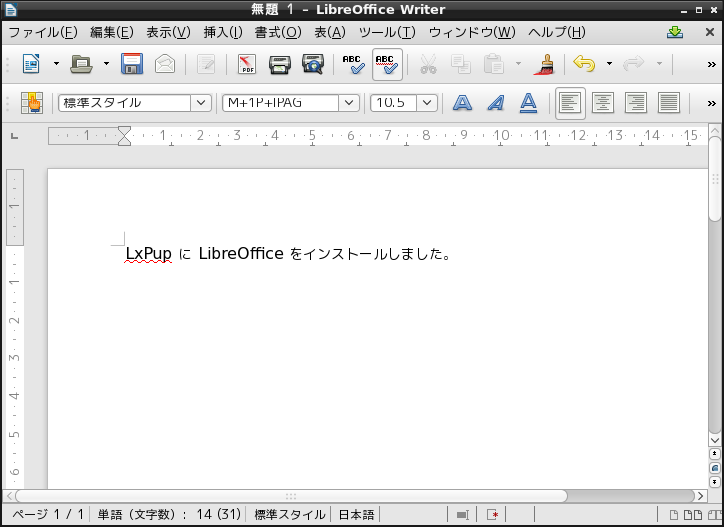Click the word count status 14 (31)
The width and height of the screenshot is (724, 527).
[x=219, y=515]
